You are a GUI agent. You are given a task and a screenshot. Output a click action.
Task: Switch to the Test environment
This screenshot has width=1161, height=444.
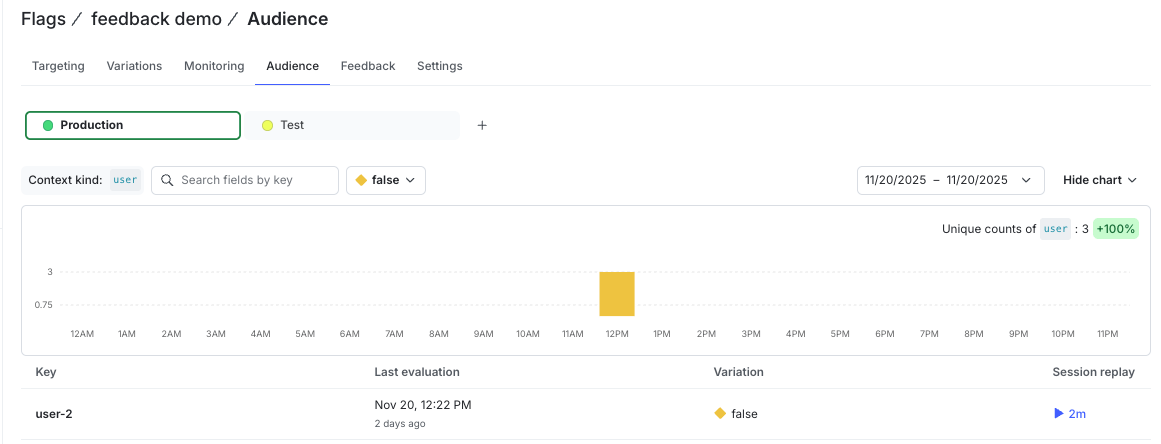352,125
